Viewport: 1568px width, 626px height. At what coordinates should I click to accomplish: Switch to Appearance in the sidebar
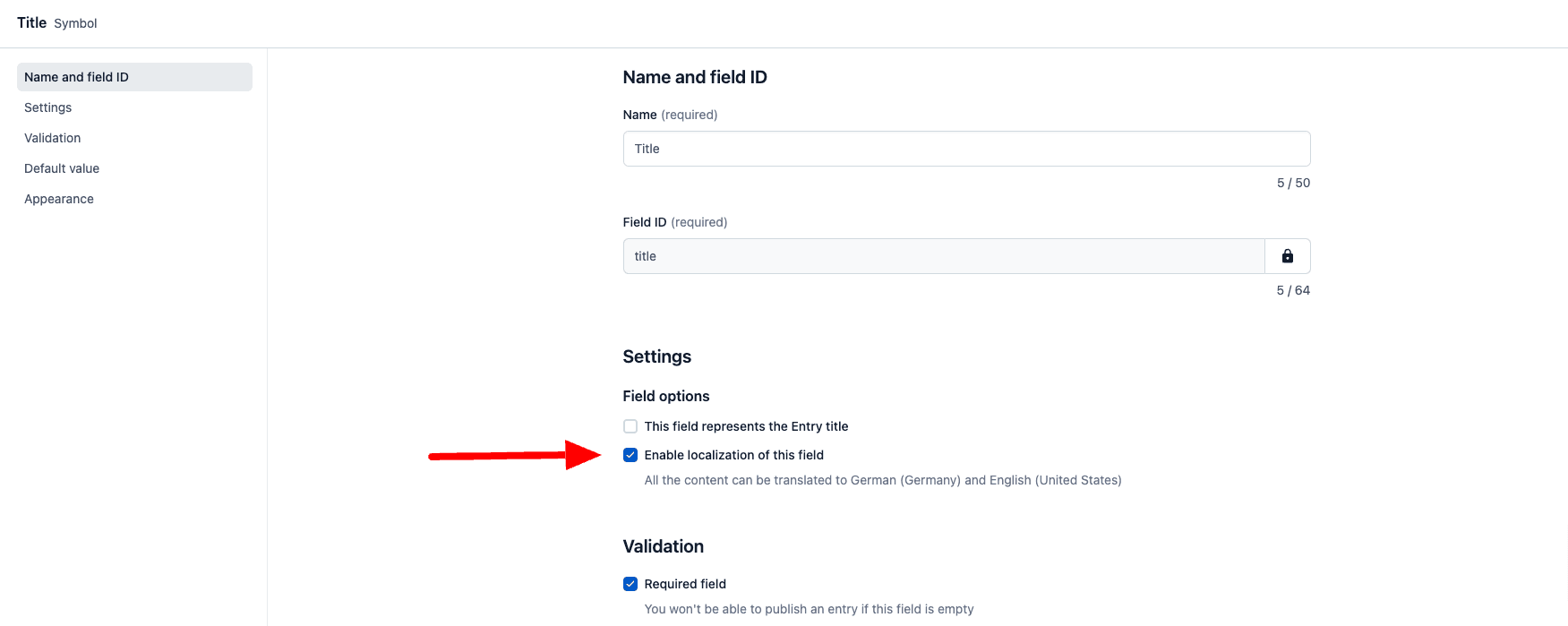click(59, 199)
